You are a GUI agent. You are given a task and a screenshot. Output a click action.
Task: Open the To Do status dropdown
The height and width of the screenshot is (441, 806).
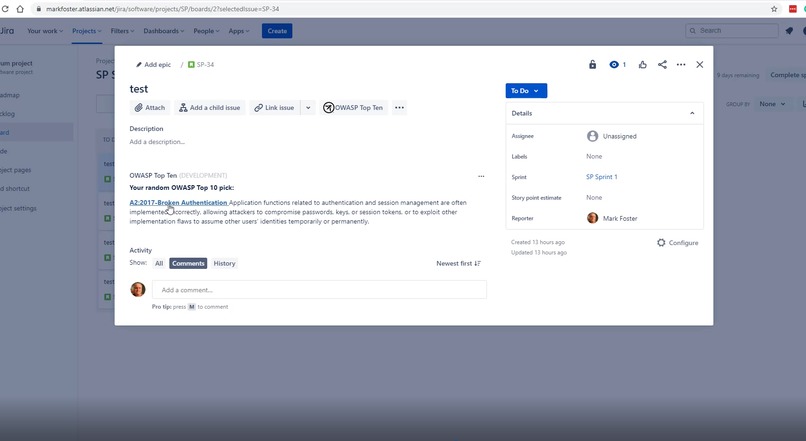[x=526, y=90]
